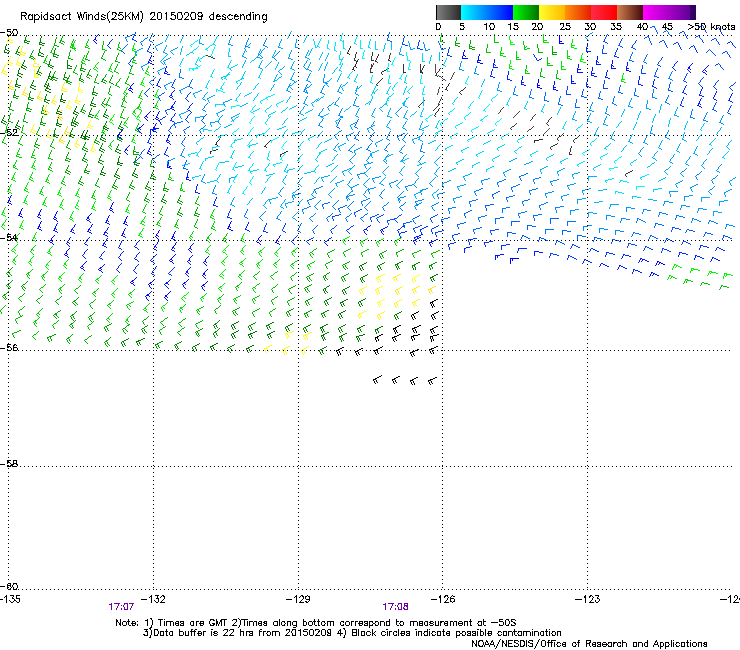Screen dimensions: 740x650
Task: Click the green 15-20 knots legend swatch
Action: click(526, 12)
